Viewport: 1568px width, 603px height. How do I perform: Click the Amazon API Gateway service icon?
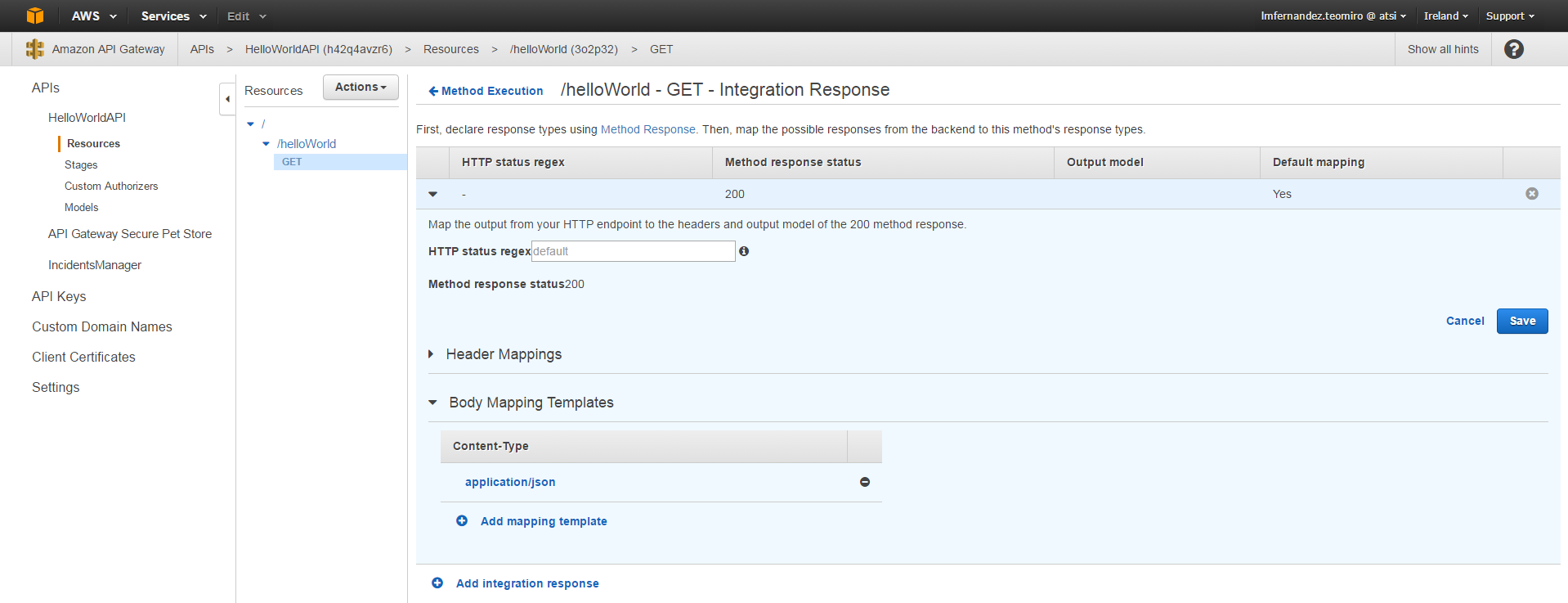[35, 49]
